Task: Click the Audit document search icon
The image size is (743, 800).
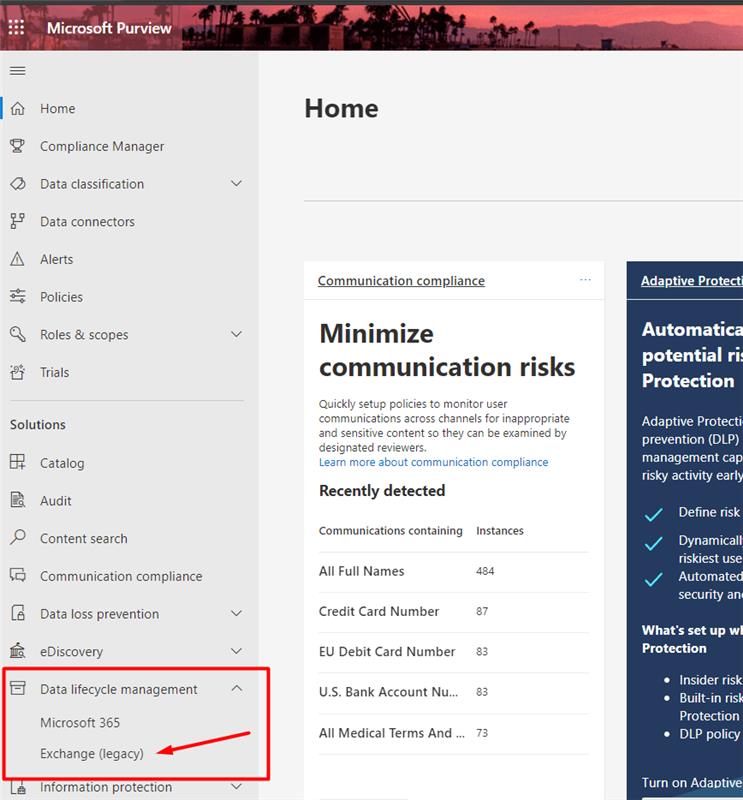Action: click(x=17, y=500)
